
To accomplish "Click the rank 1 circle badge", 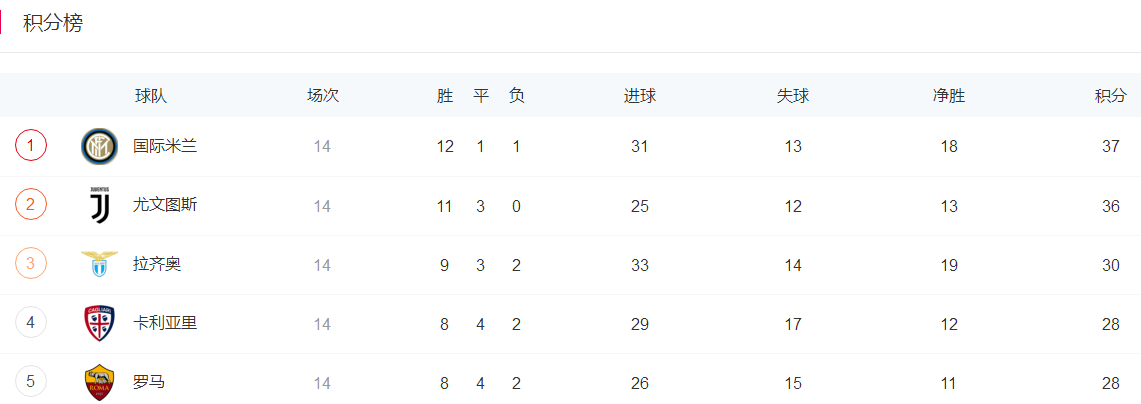I will click(31, 146).
